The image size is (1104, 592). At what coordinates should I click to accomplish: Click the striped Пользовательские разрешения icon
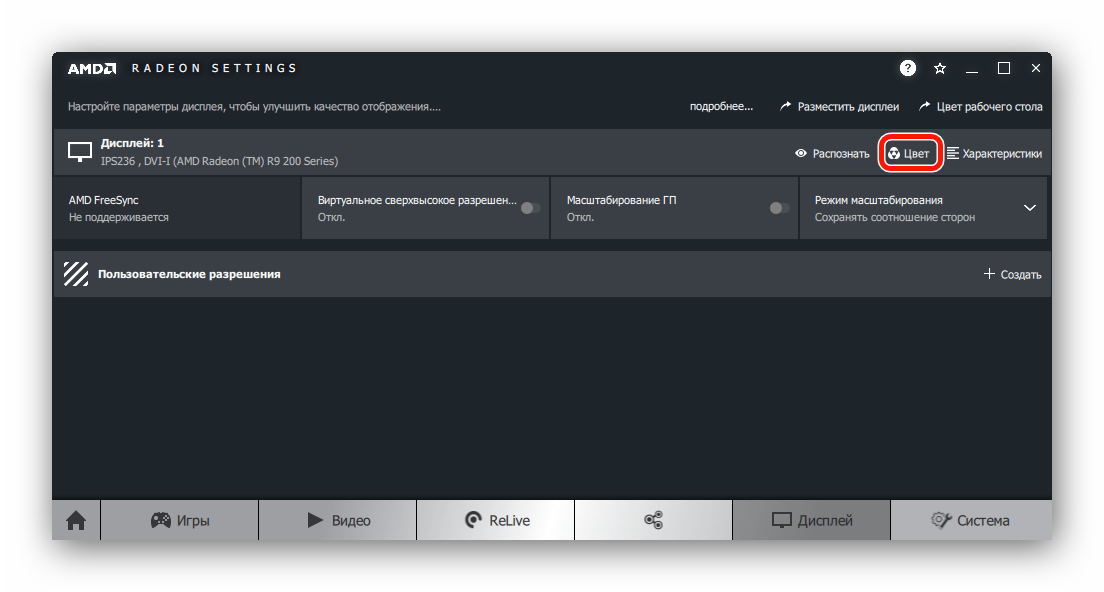click(76, 274)
